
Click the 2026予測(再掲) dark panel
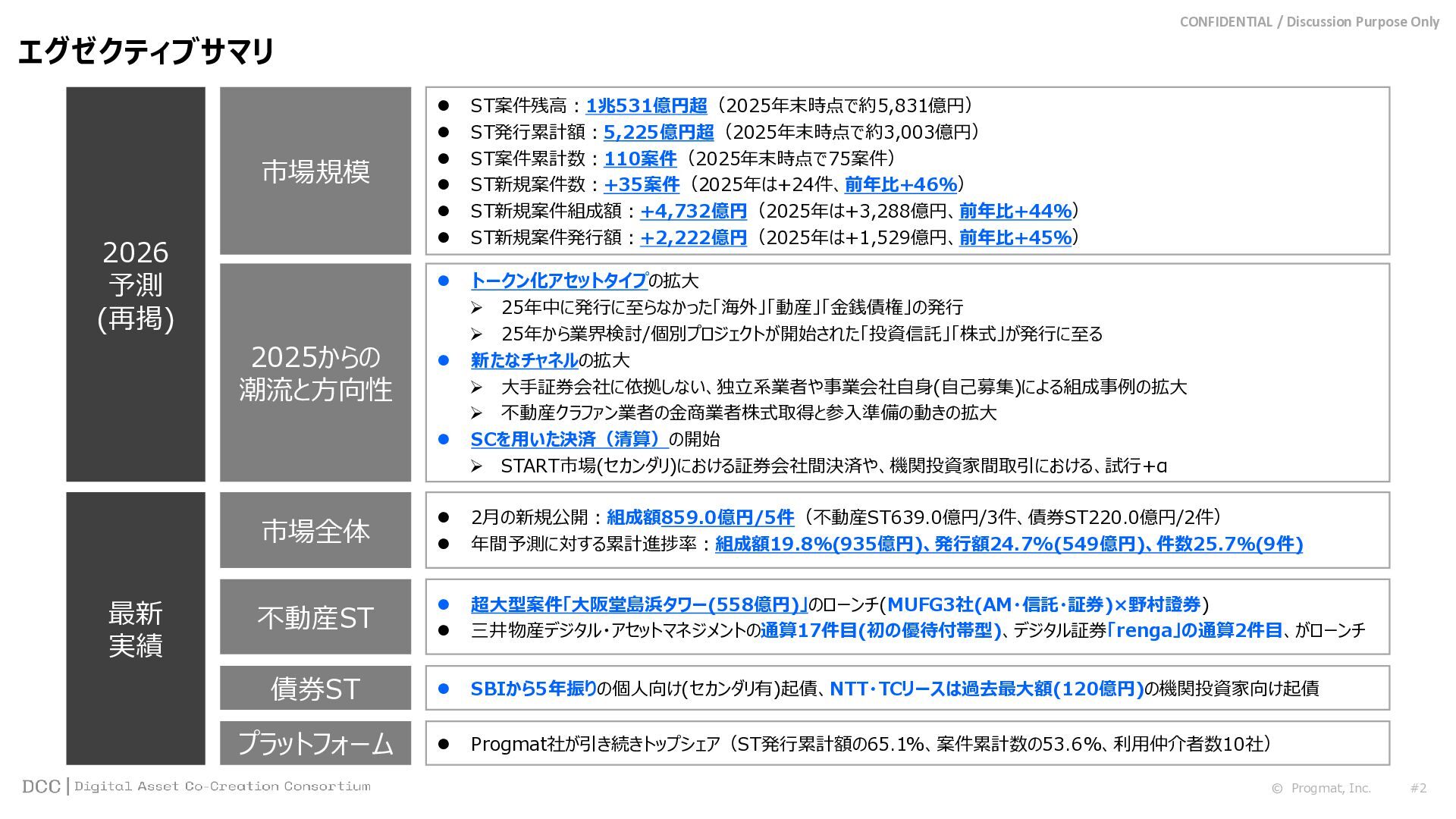(x=136, y=284)
